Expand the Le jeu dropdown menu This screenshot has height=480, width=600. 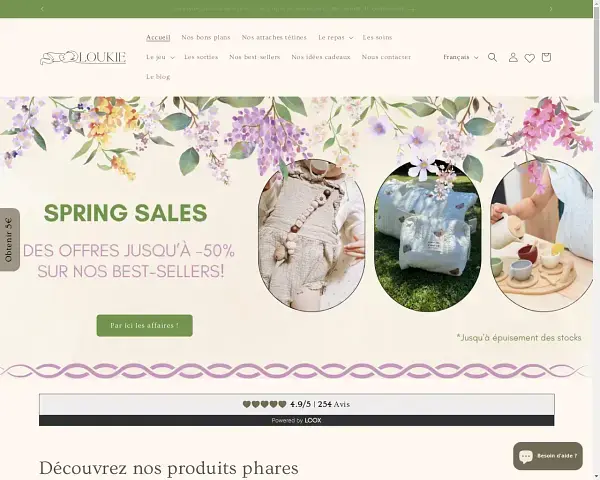[160, 57]
